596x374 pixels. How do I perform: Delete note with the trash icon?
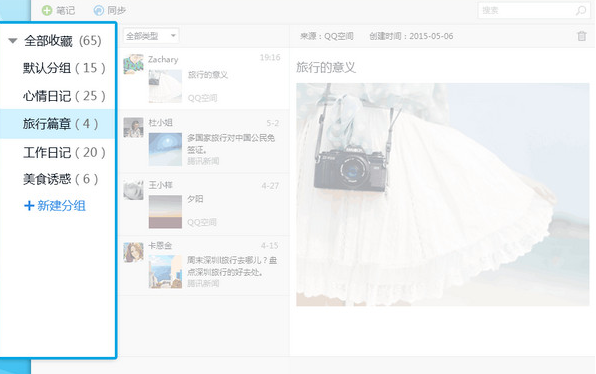tap(582, 36)
